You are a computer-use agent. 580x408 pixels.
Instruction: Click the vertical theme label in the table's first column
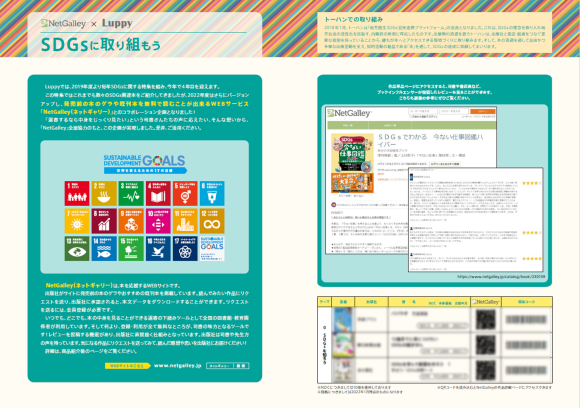pyautogui.click(x=324, y=345)
